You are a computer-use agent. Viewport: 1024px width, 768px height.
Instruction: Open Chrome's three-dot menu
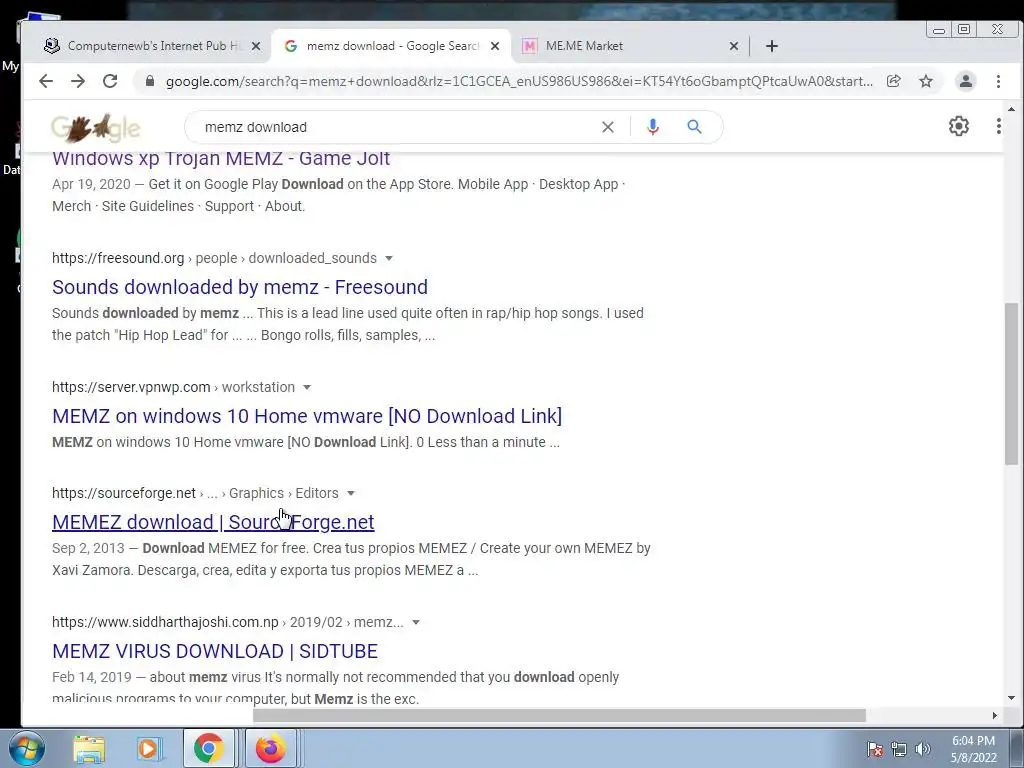coord(998,81)
